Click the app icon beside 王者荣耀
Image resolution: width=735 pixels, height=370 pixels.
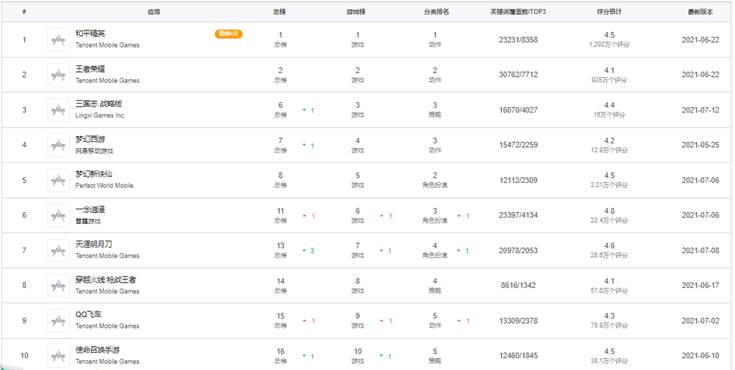pos(58,75)
